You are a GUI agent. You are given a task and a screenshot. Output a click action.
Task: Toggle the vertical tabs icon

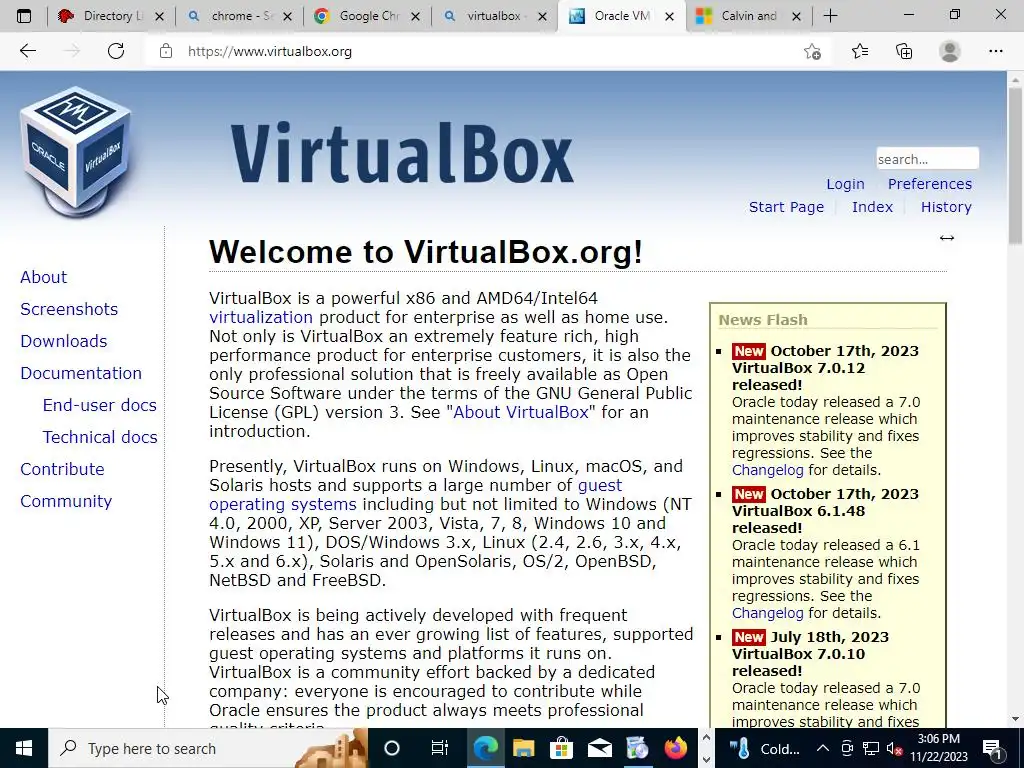[24, 16]
